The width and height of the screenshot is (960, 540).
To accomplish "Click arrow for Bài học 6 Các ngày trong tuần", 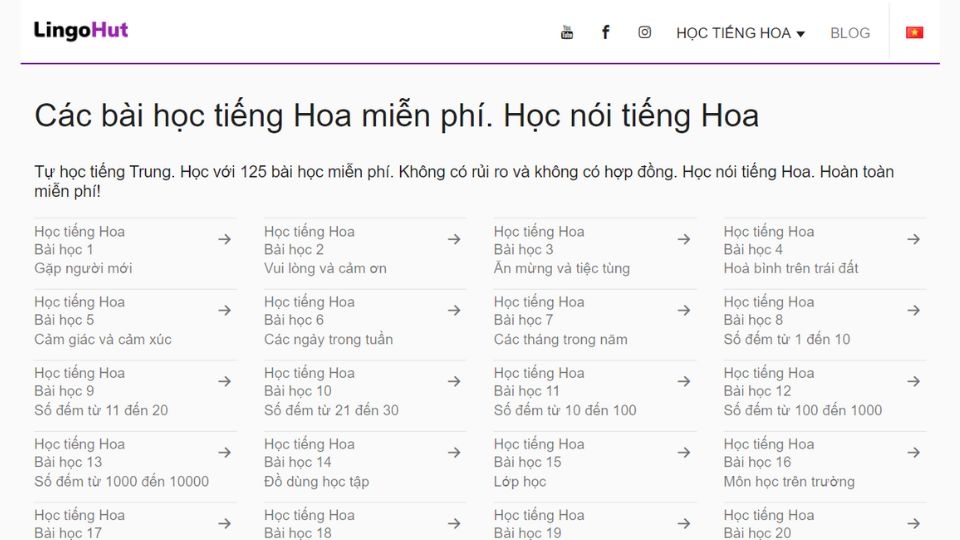I will [x=454, y=310].
